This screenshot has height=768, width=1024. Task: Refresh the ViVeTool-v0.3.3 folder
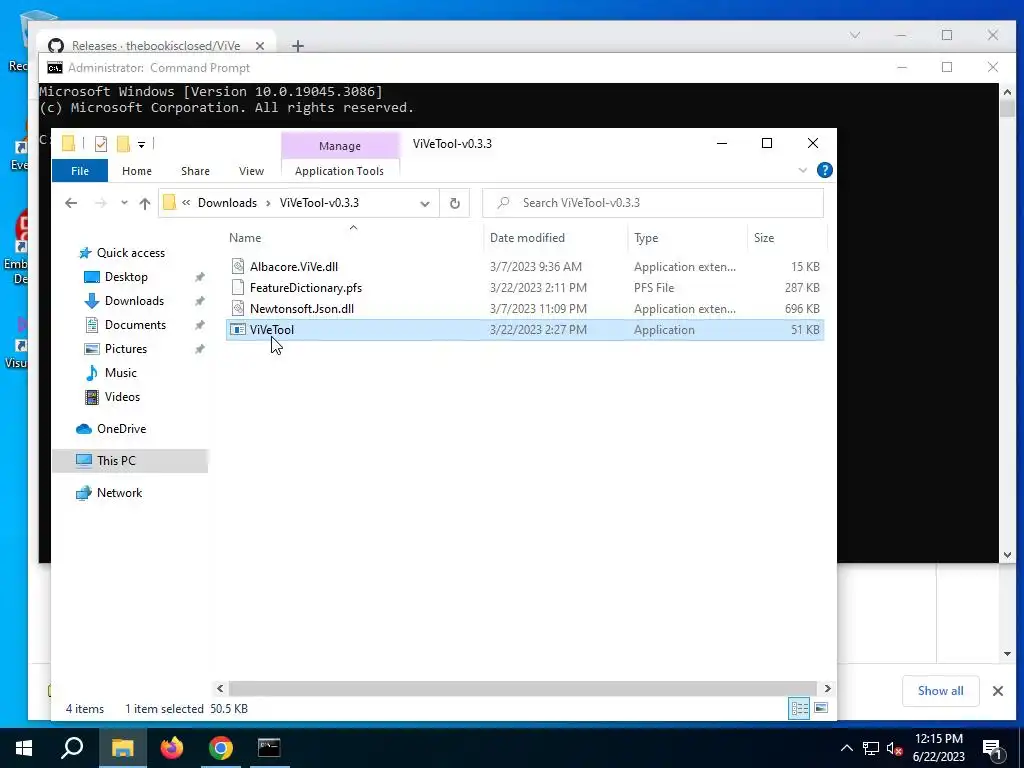tap(455, 203)
